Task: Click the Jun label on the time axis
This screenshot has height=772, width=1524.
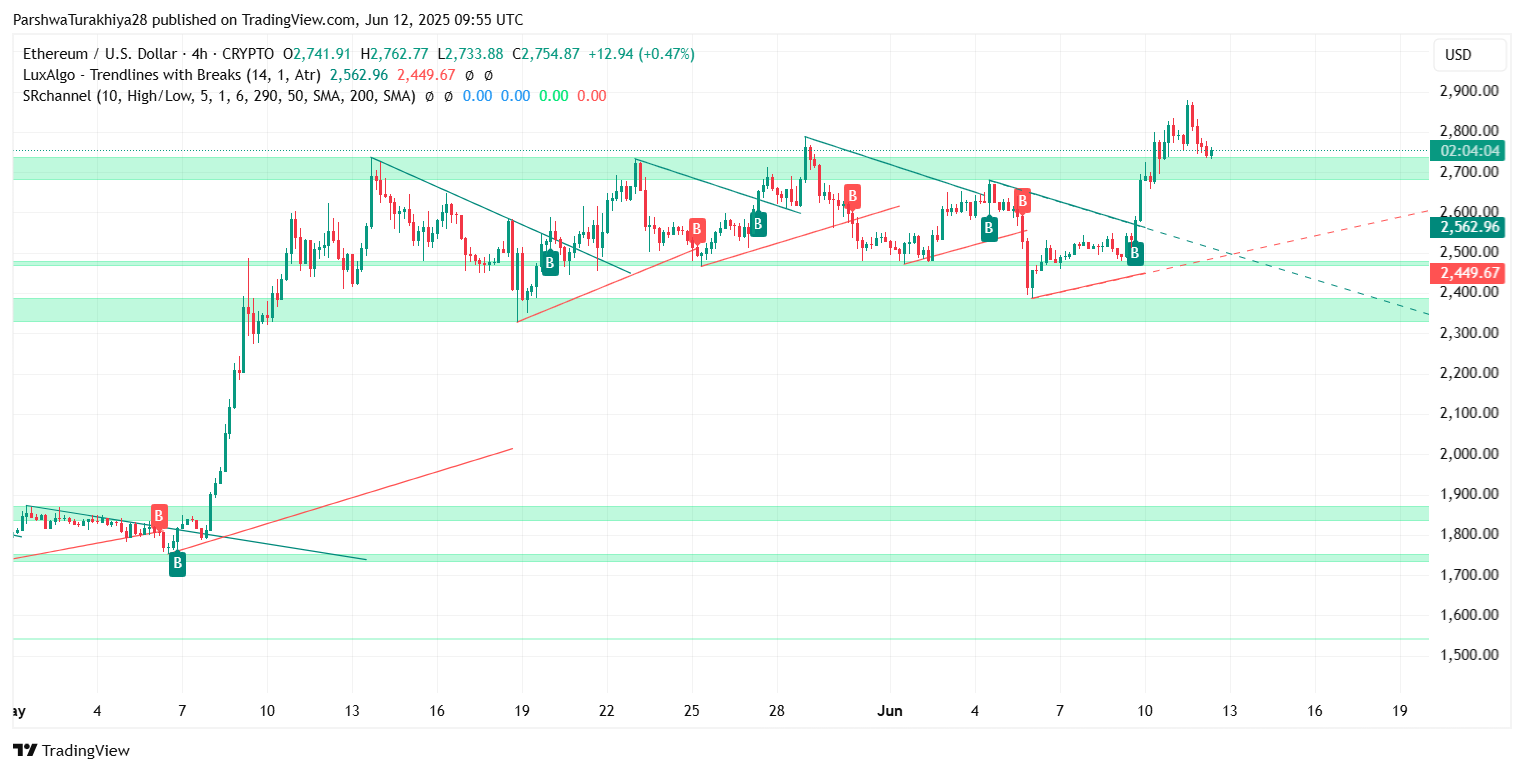Action: (x=889, y=711)
